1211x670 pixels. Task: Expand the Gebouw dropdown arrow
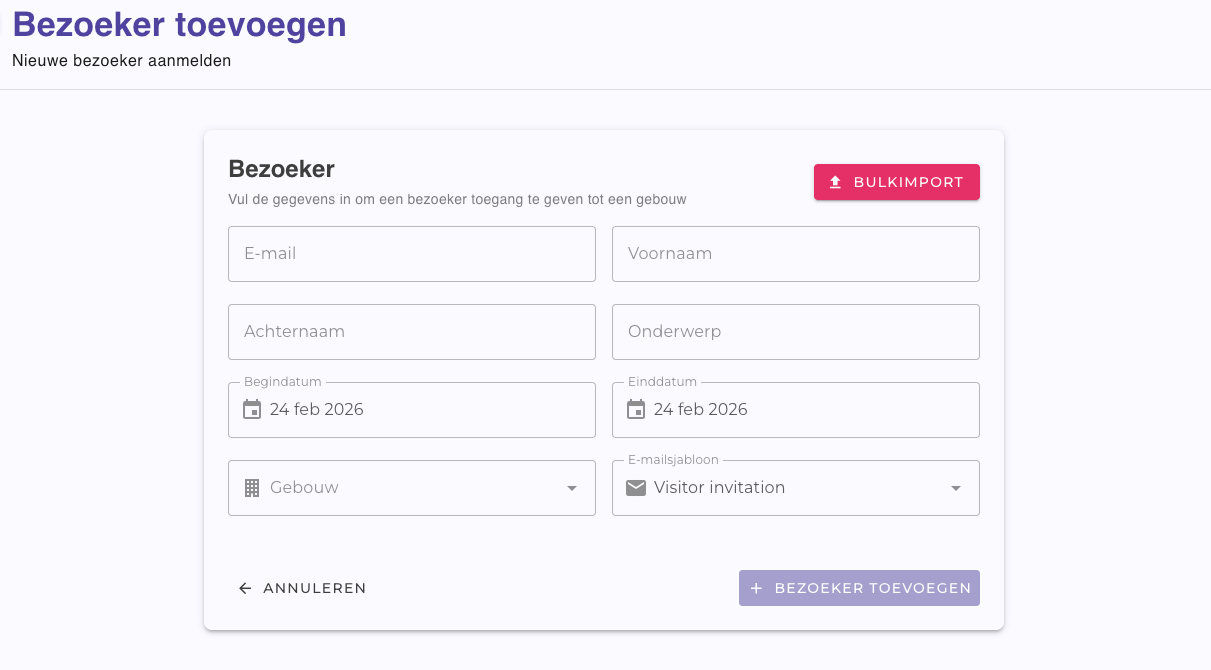click(x=572, y=488)
